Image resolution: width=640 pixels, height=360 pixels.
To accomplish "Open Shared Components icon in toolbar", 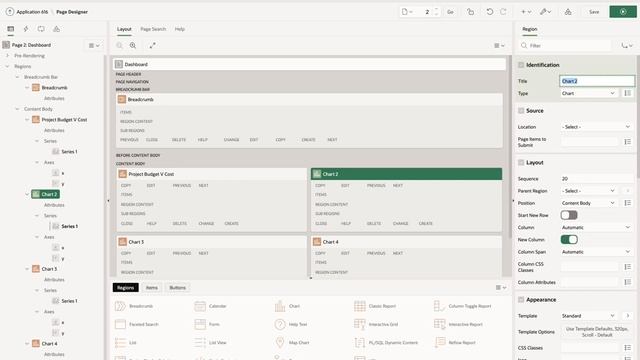I will (x=568, y=12).
